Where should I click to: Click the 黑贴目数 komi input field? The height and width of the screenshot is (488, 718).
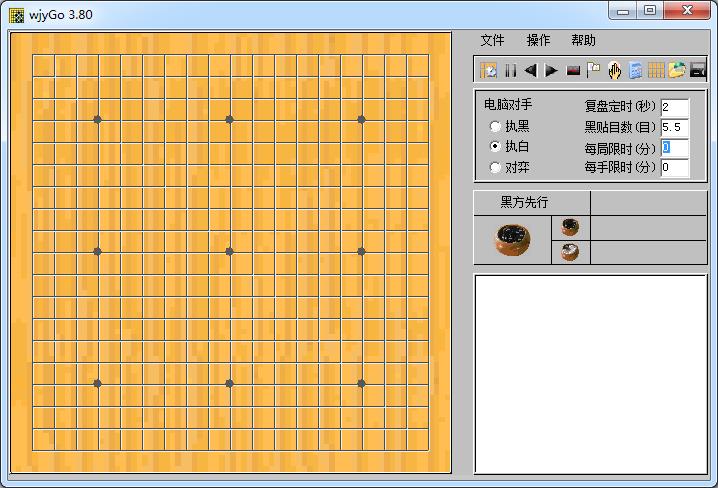pos(674,127)
